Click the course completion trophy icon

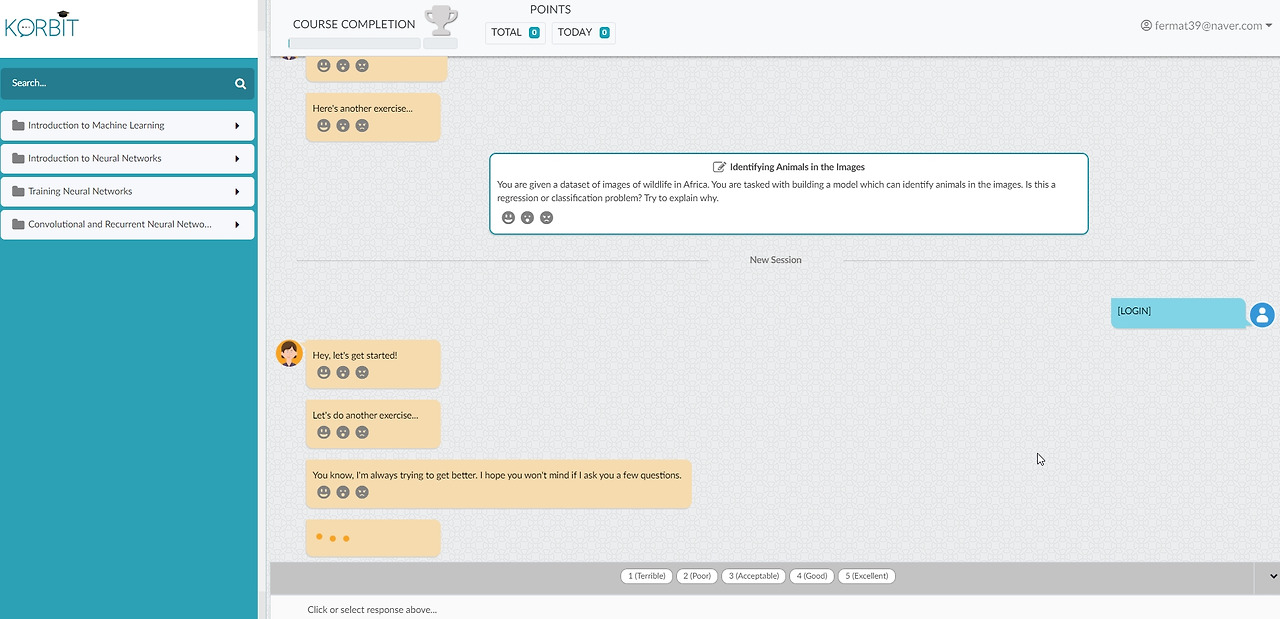(441, 21)
